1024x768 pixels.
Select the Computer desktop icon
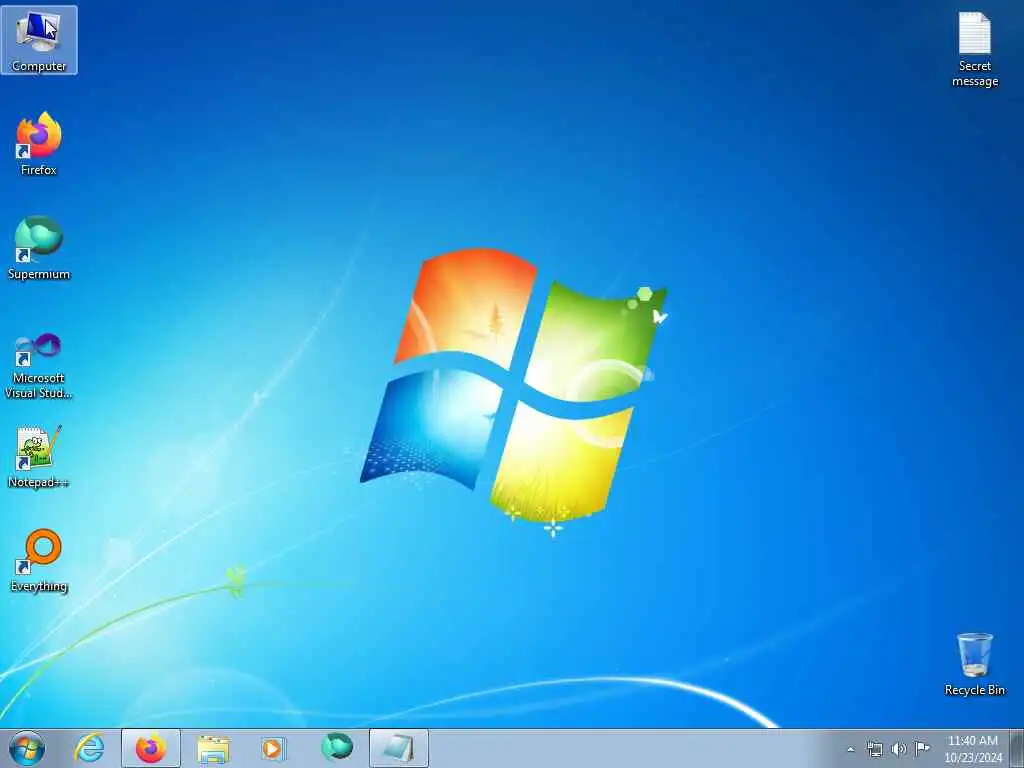point(39,40)
